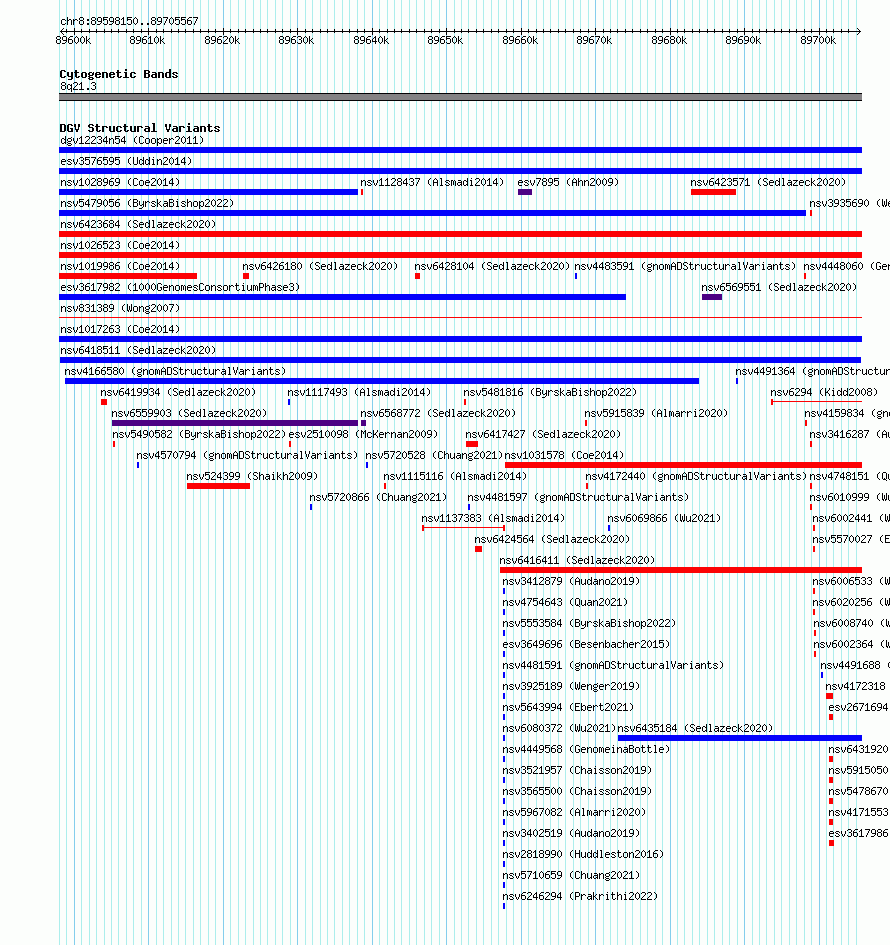Open nsv1028969 (Coe2014) variant label
This screenshot has width=890, height=945.
pyautogui.click(x=120, y=182)
